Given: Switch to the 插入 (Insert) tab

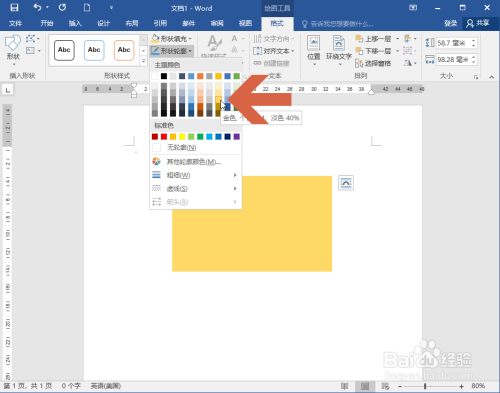Looking at the screenshot, I should pyautogui.click(x=75, y=23).
